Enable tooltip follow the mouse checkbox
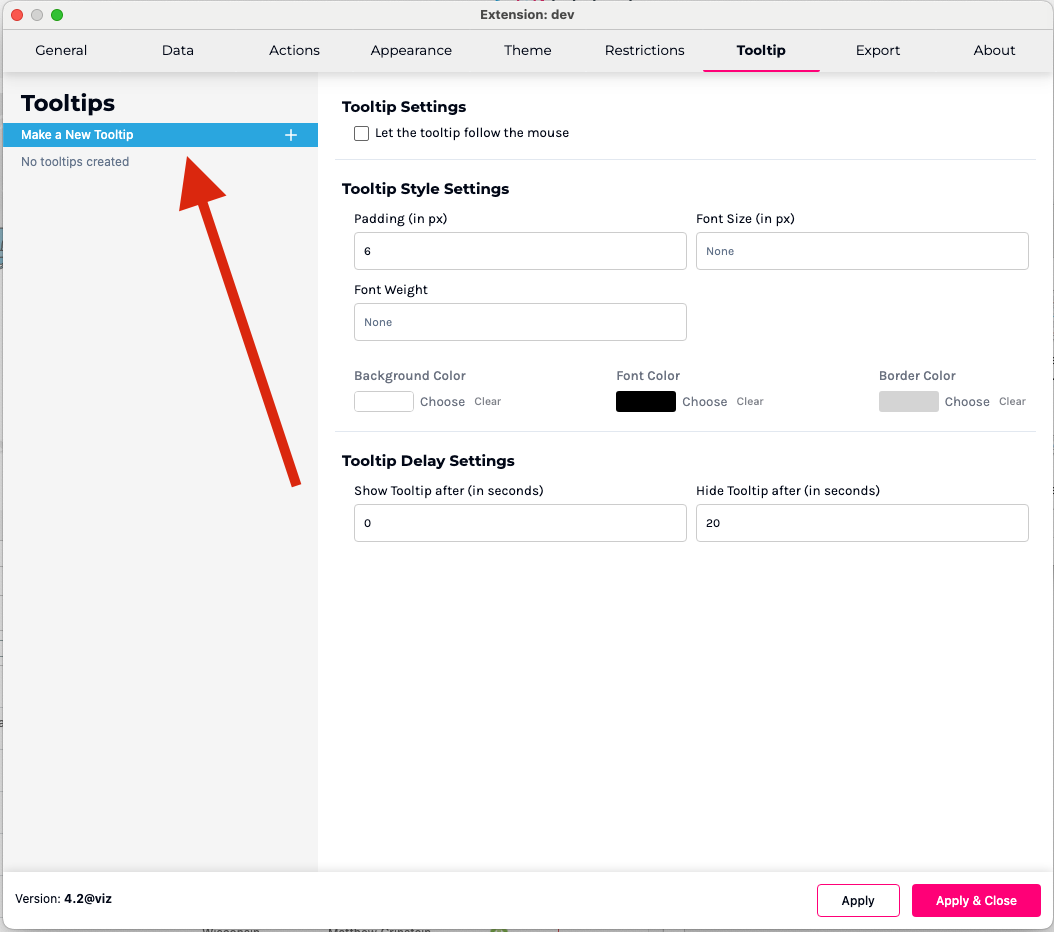Screen dimensions: 1054x932 click(x=362, y=133)
